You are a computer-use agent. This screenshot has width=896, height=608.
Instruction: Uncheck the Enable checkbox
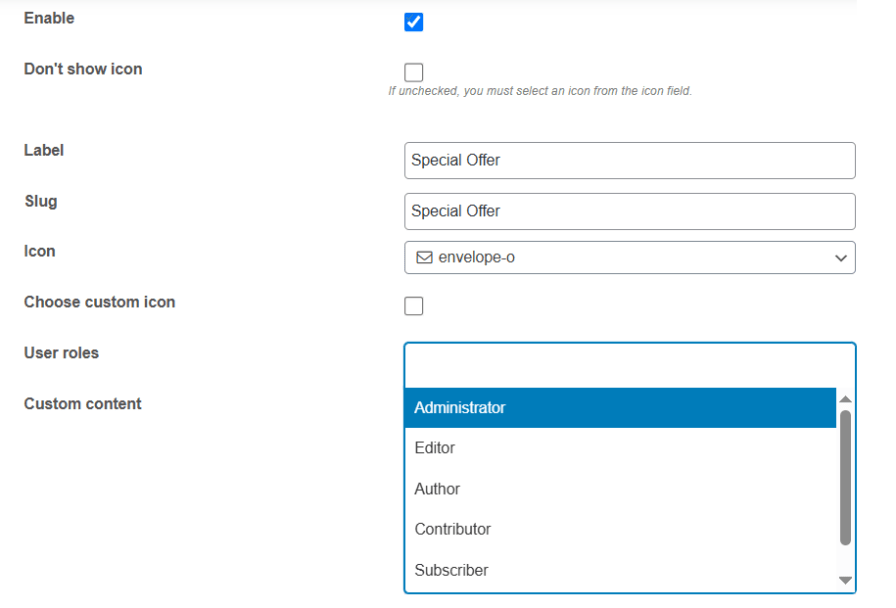[413, 21]
